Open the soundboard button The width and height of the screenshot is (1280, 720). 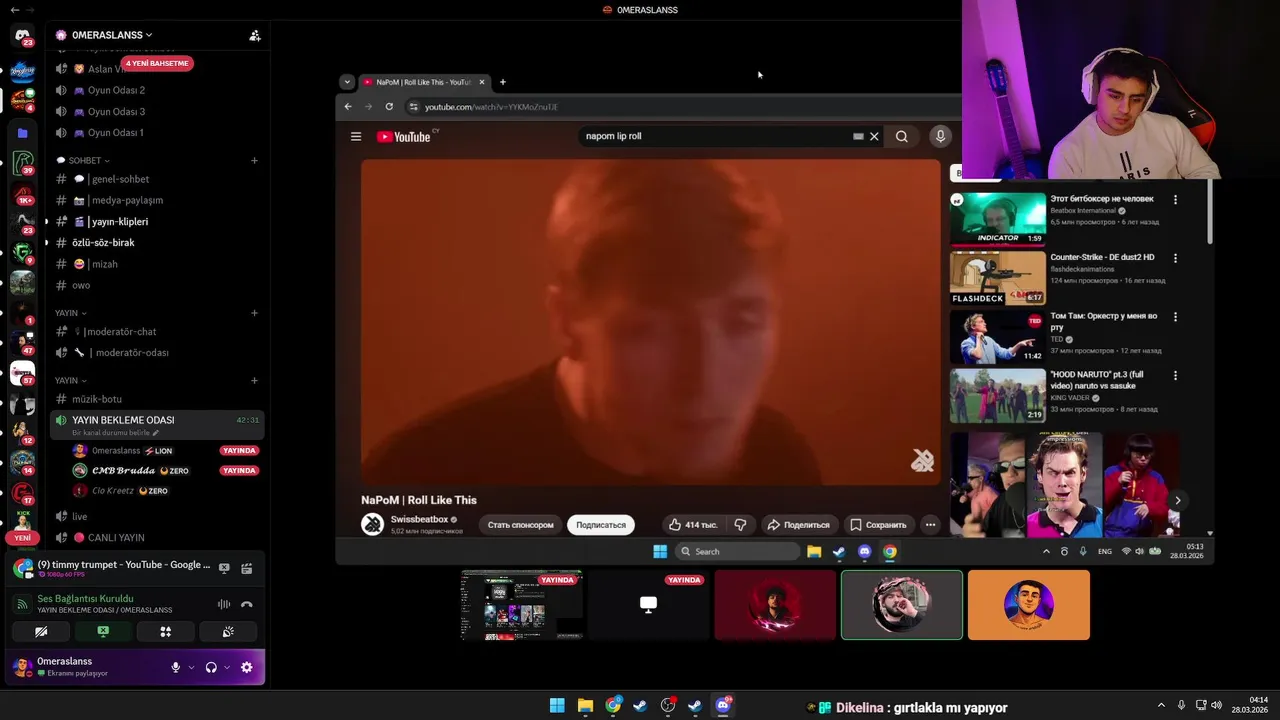pyautogui.click(x=228, y=632)
